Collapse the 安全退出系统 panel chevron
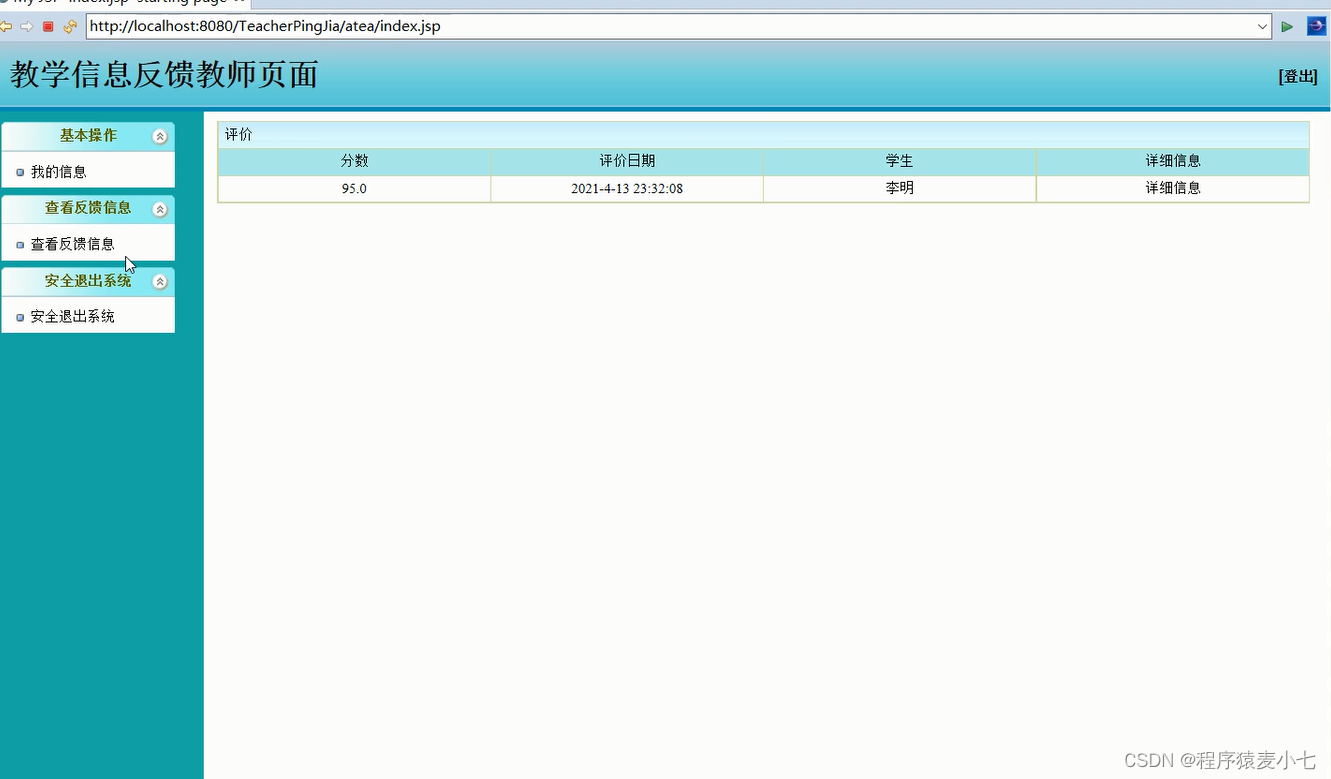Screen dimensions: 1331x779 click(159, 282)
